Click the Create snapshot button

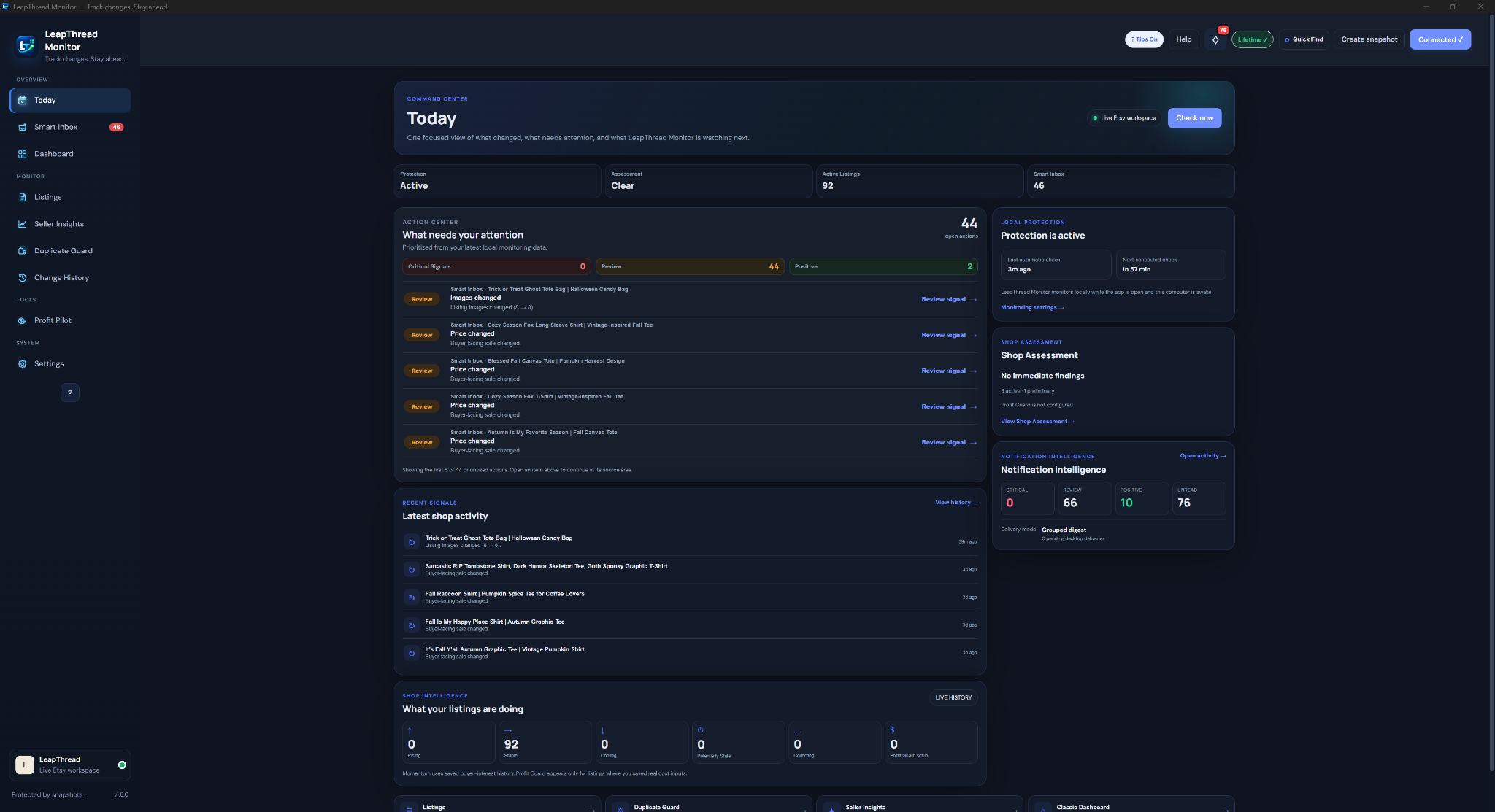pos(1369,39)
